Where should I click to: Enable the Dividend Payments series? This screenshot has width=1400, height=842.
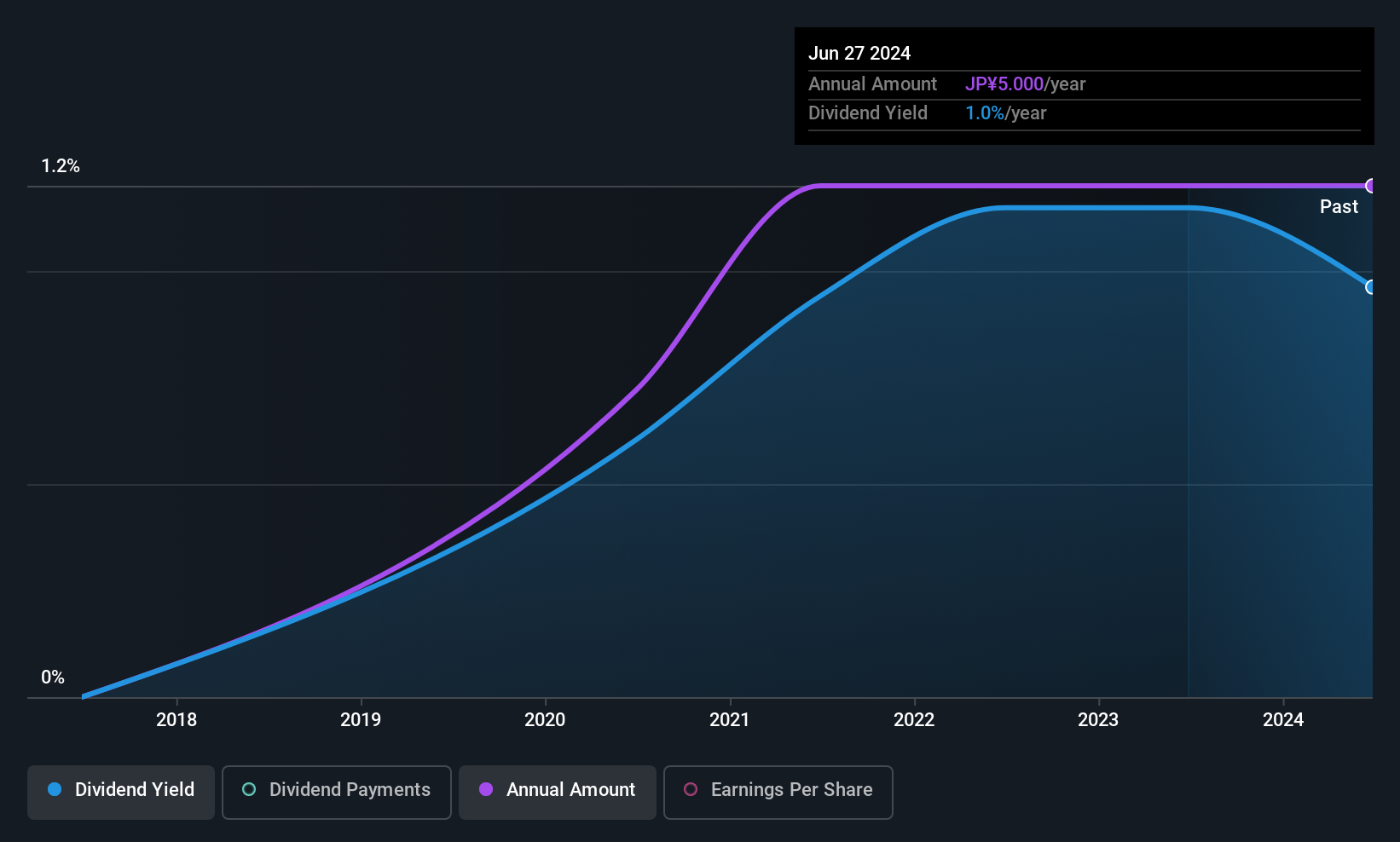coord(336,792)
